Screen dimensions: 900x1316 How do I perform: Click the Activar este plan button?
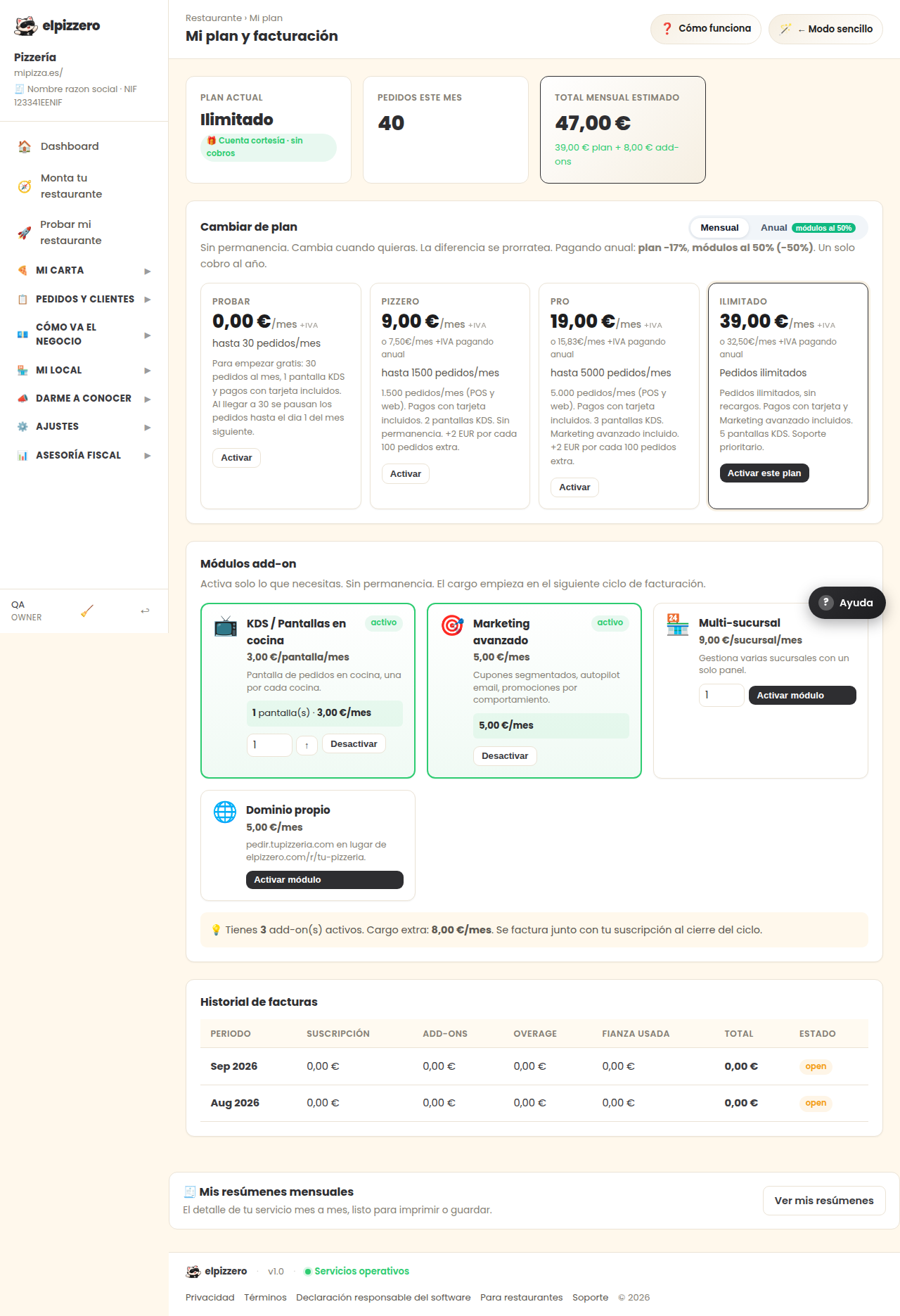pos(764,473)
